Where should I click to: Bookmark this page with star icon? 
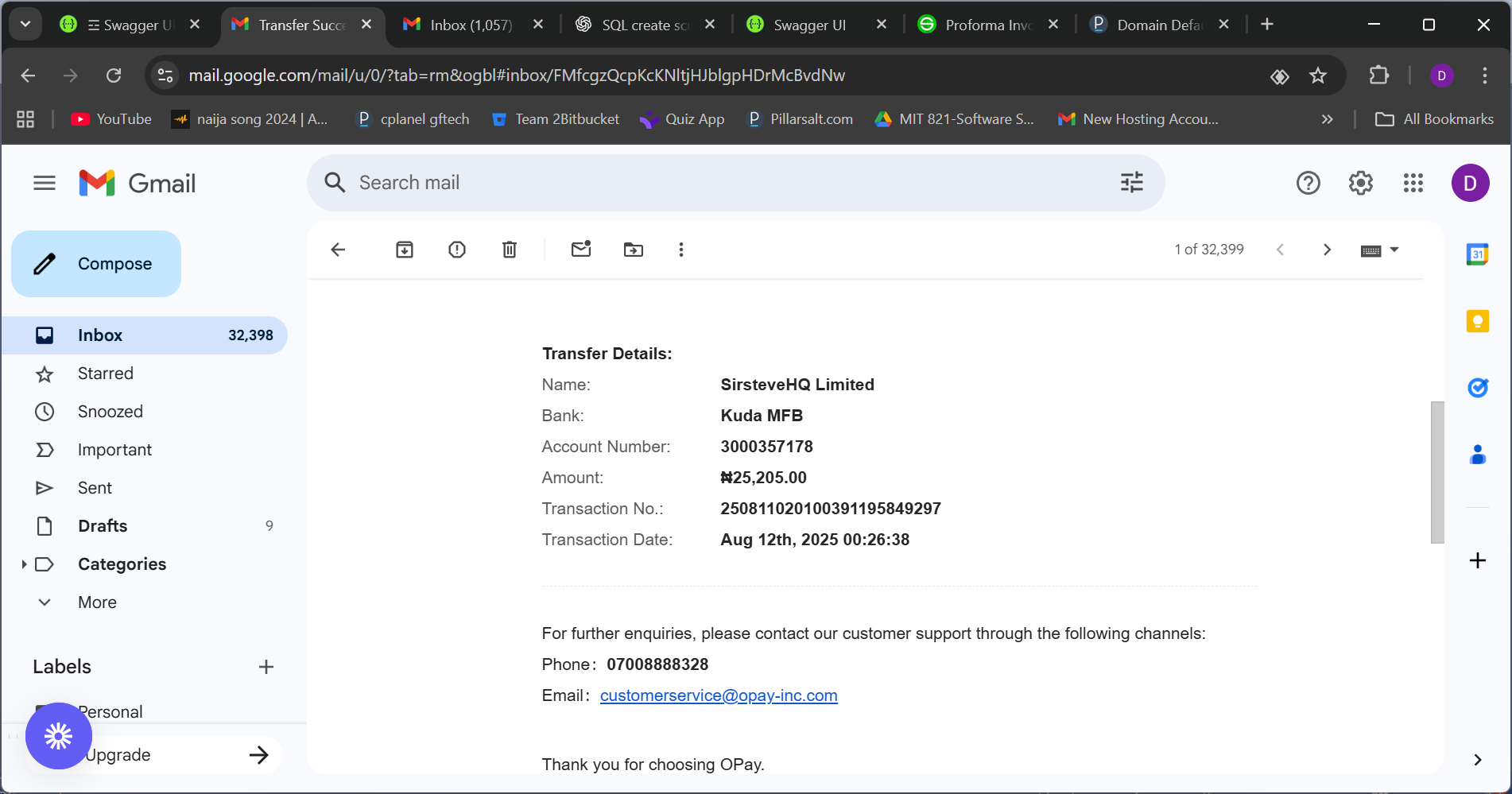[x=1318, y=76]
